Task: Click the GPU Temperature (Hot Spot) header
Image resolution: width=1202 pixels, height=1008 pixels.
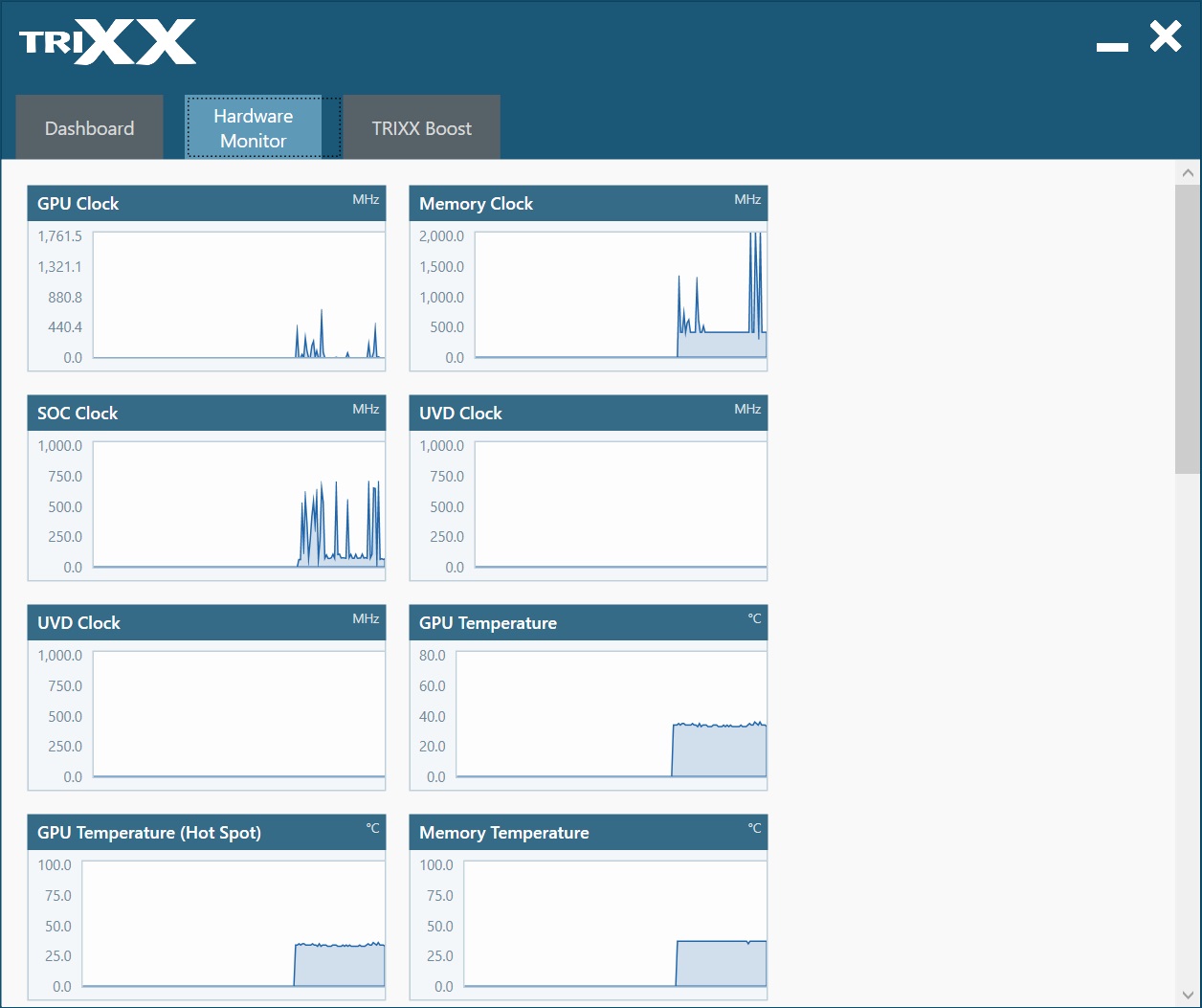Action: pos(207,832)
